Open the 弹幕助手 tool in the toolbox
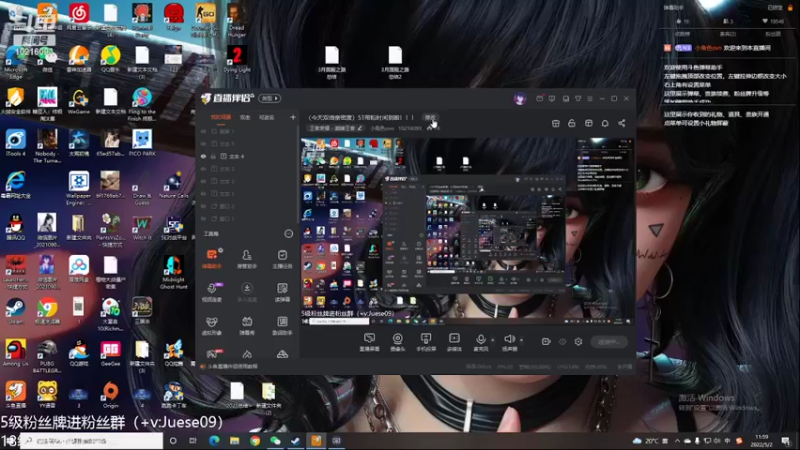Screen dimensions: 800x450 (212, 258)
